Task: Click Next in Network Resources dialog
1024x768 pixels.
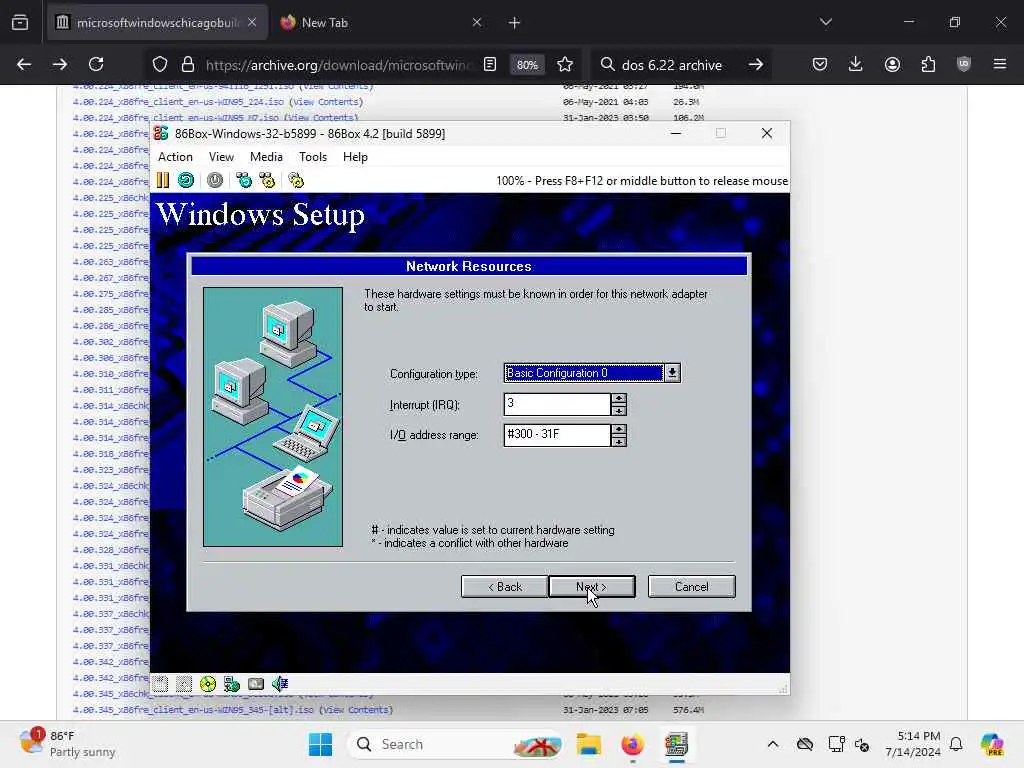Action: (x=592, y=586)
